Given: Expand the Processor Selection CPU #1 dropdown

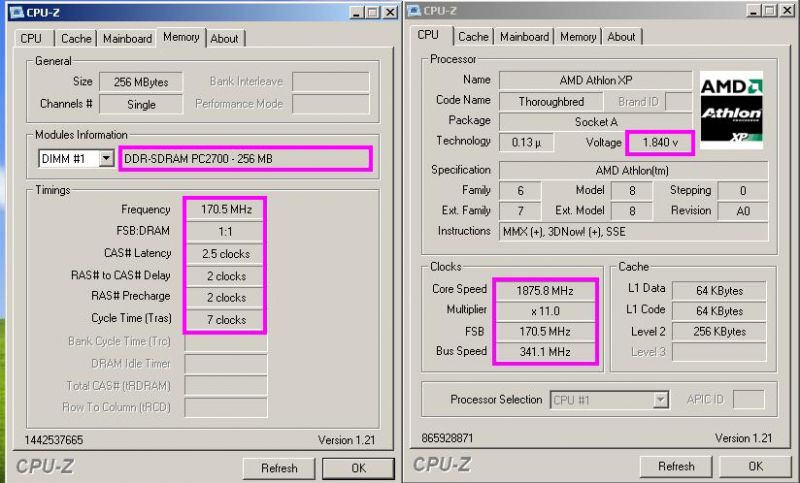Looking at the screenshot, I should pyautogui.click(x=661, y=400).
